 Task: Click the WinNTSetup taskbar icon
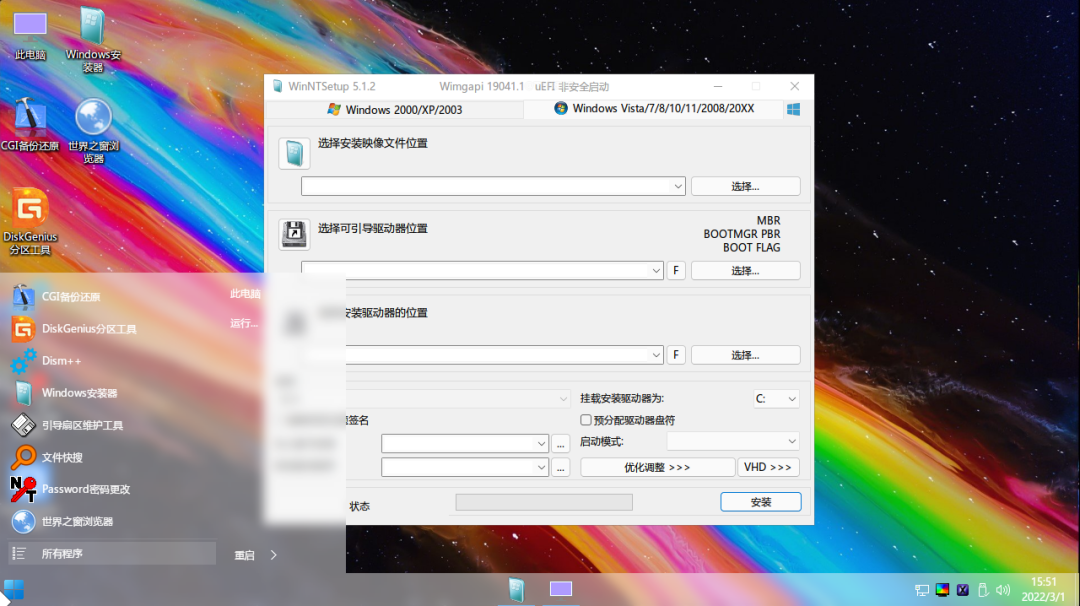tap(517, 589)
